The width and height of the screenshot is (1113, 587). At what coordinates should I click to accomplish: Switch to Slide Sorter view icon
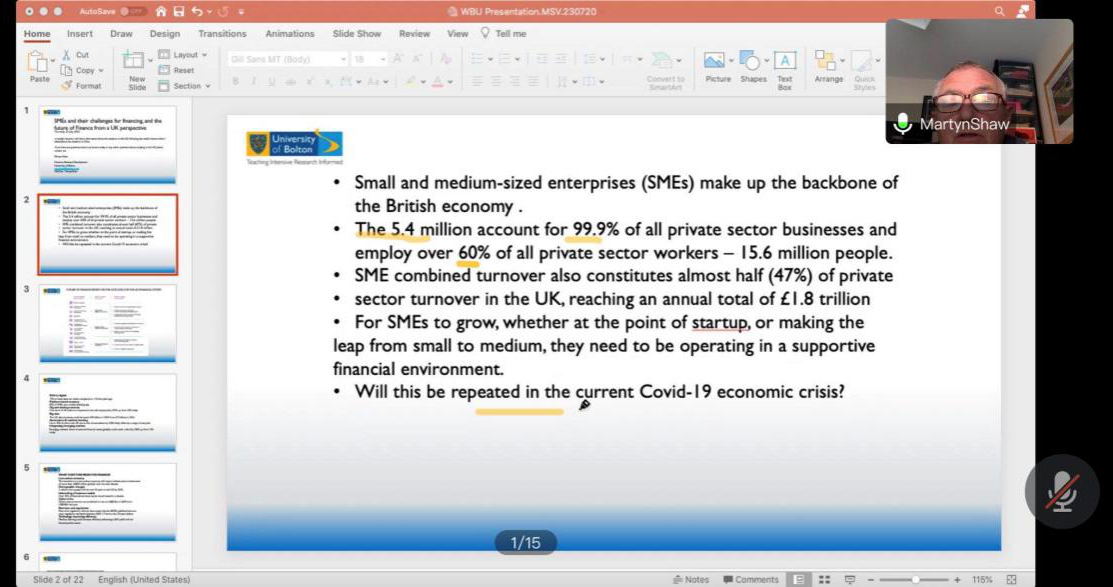pyautogui.click(x=824, y=579)
